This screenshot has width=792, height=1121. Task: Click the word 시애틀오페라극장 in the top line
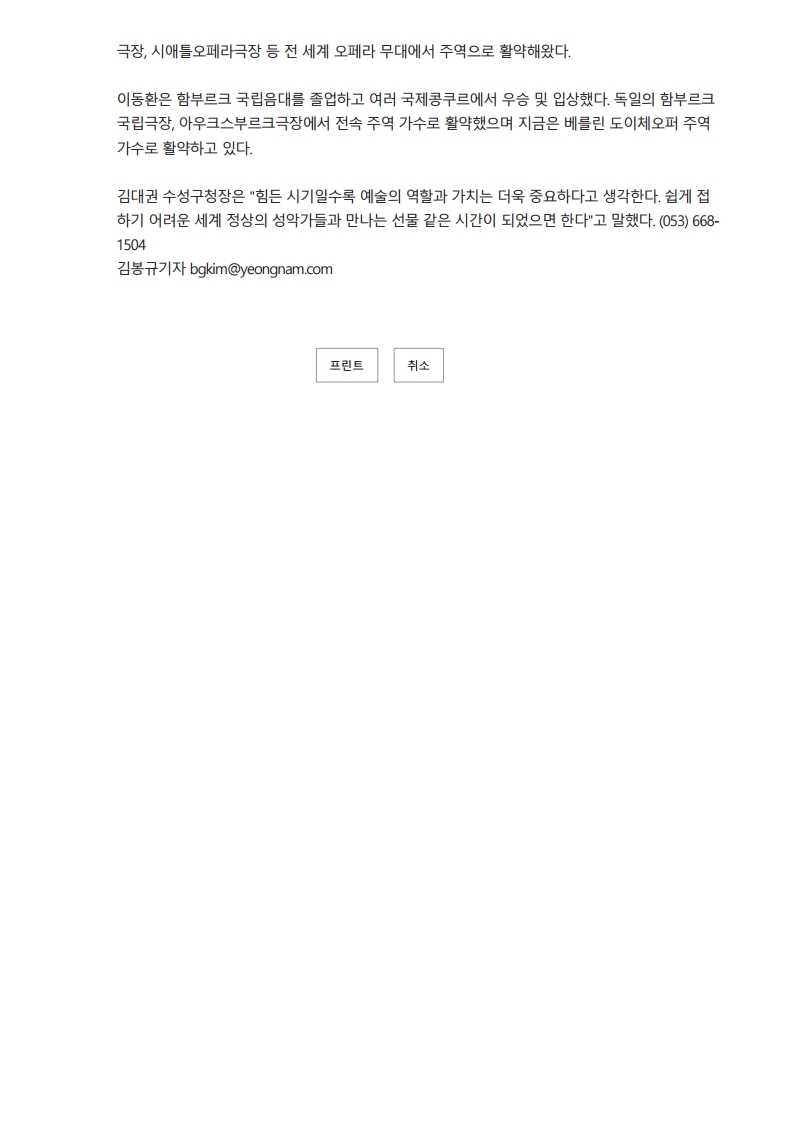tap(206, 51)
